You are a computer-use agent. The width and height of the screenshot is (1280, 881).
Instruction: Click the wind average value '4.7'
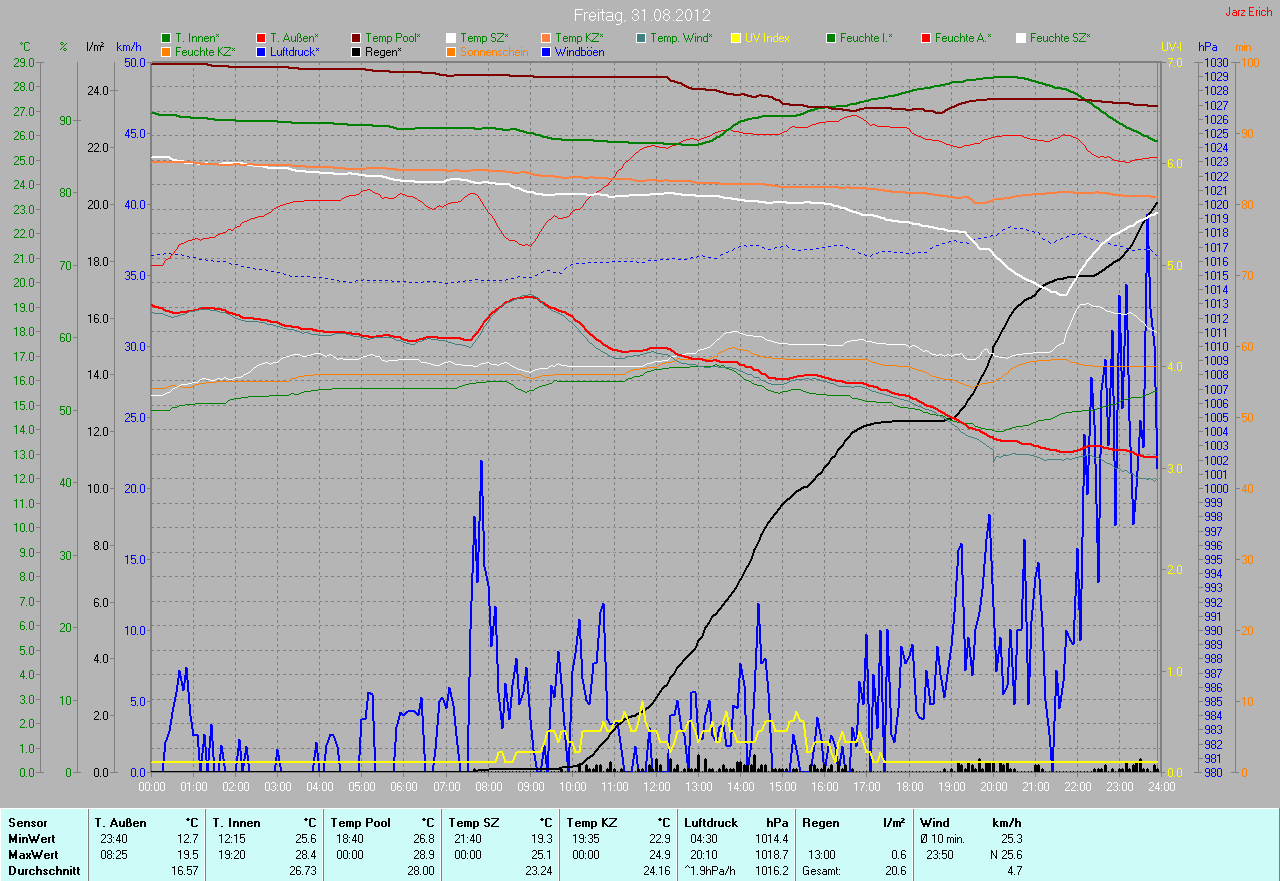1014,871
